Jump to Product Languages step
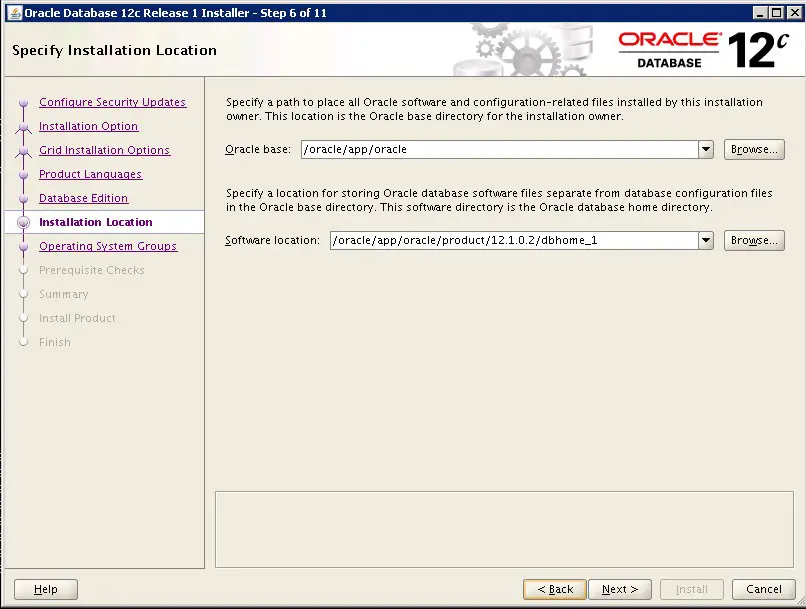Image resolution: width=806 pixels, height=609 pixels. 90,174
